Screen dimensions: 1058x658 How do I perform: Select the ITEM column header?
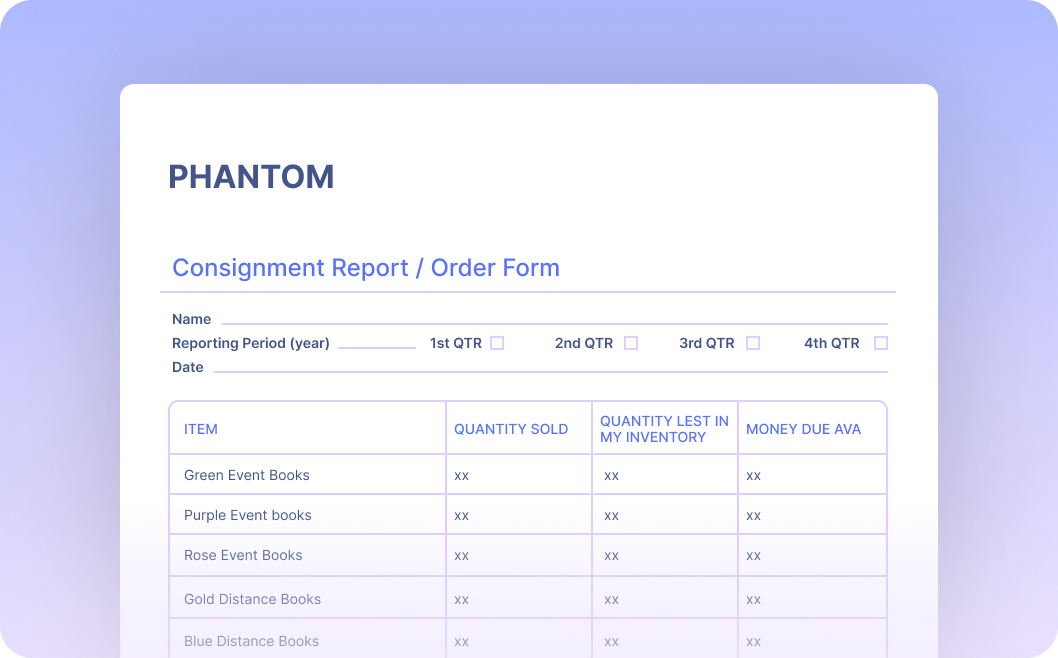(200, 428)
